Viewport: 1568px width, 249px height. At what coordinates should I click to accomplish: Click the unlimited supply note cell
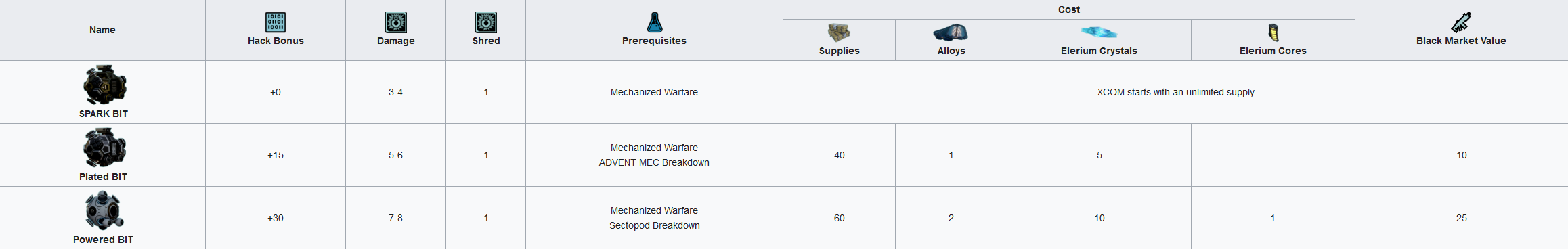[1175, 92]
